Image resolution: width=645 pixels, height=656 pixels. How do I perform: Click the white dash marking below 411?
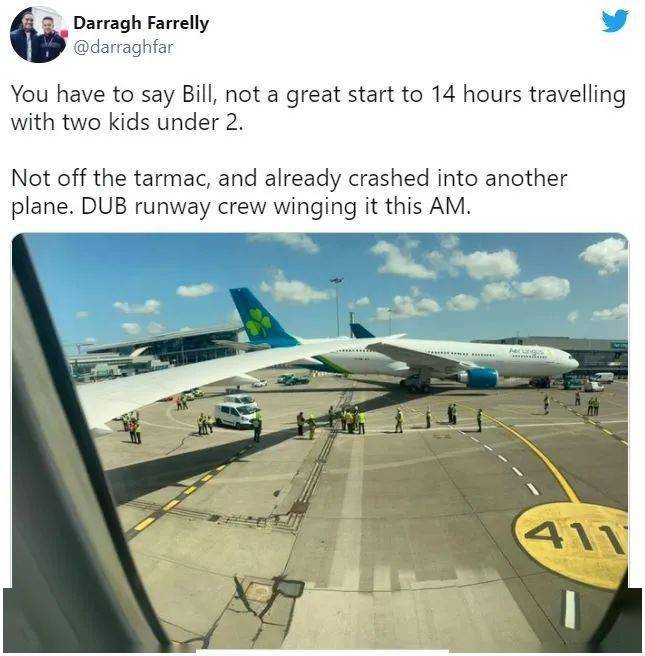click(570, 609)
